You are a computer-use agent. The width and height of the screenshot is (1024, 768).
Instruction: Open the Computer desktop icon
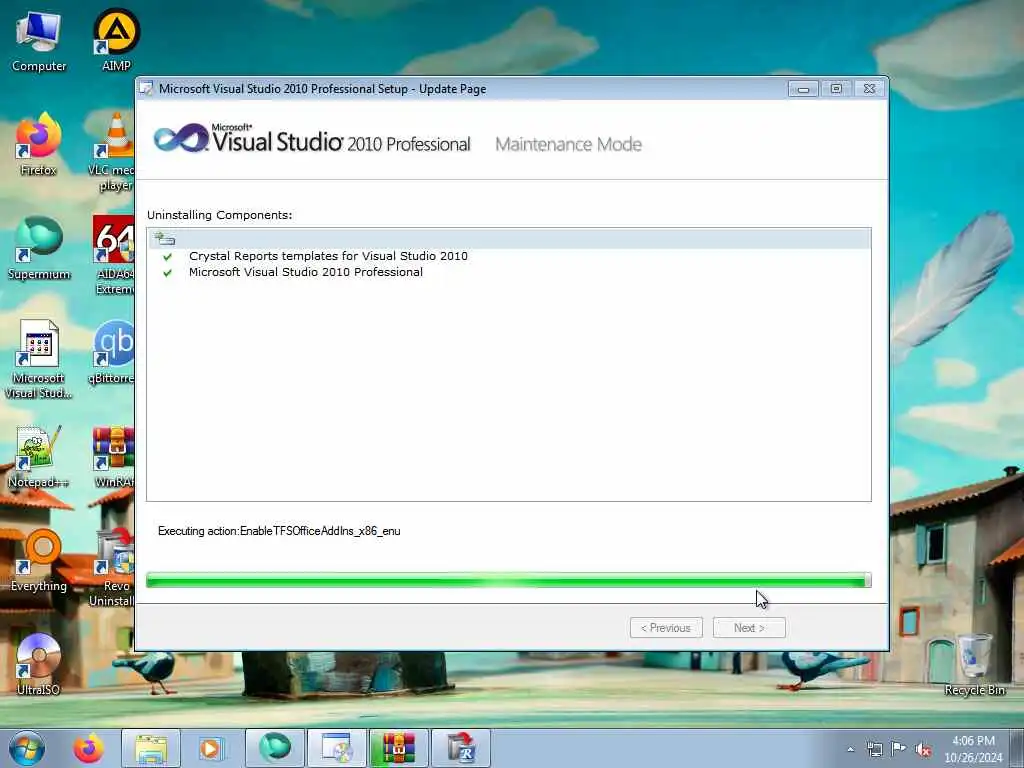[39, 41]
